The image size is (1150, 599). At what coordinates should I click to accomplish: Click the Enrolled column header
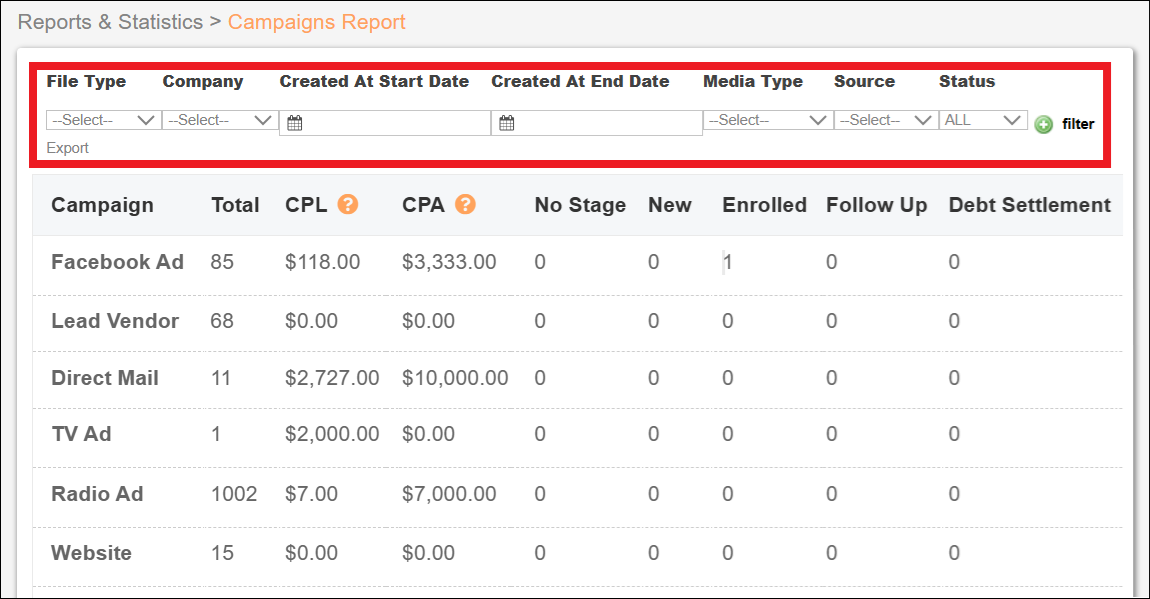[x=764, y=205]
